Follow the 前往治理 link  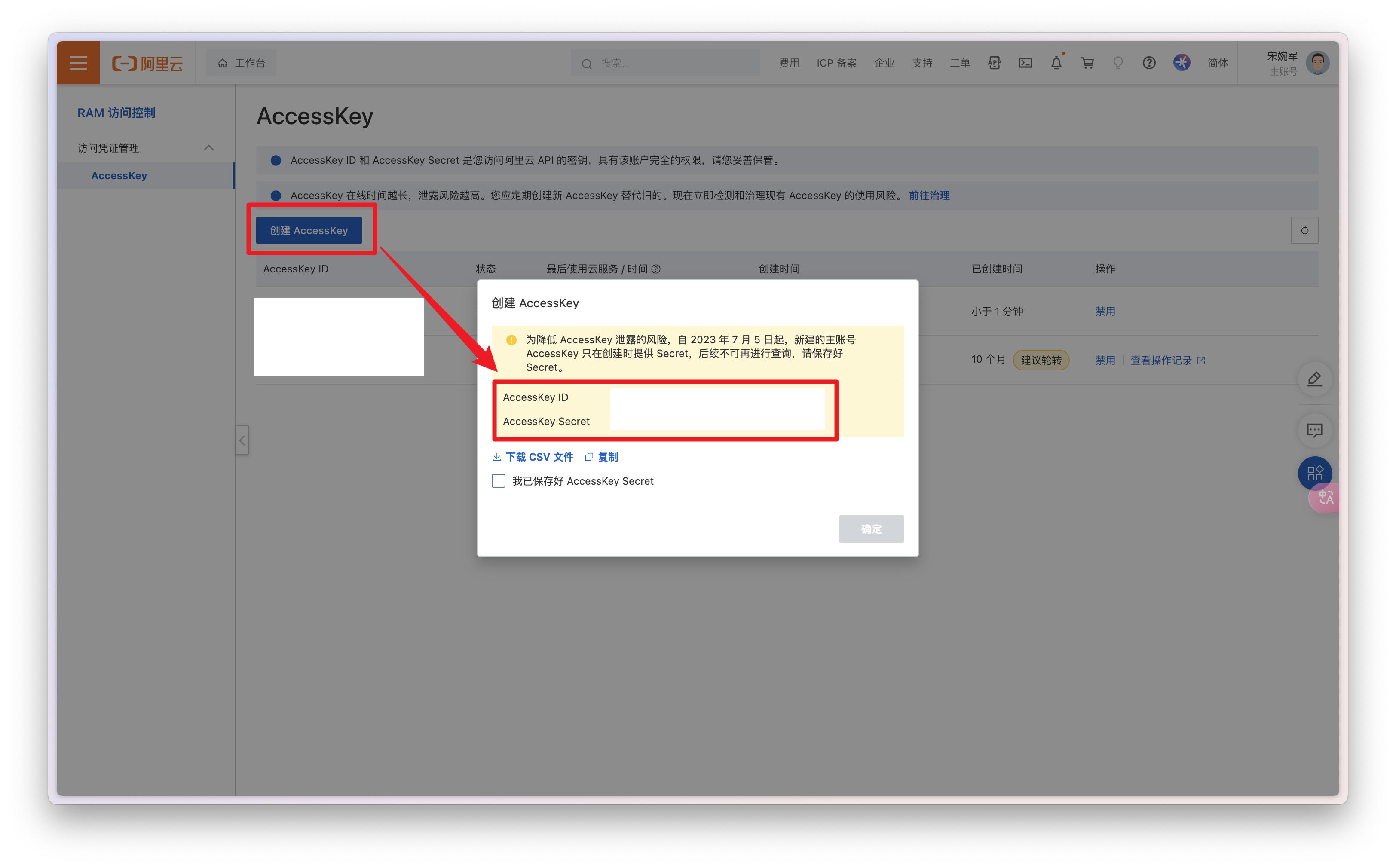[x=928, y=195]
